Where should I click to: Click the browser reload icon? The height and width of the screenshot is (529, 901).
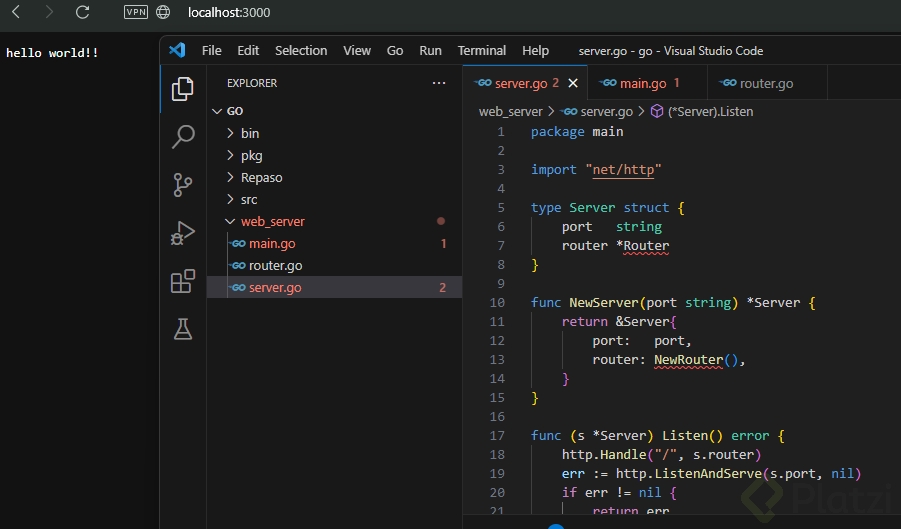[x=83, y=12]
